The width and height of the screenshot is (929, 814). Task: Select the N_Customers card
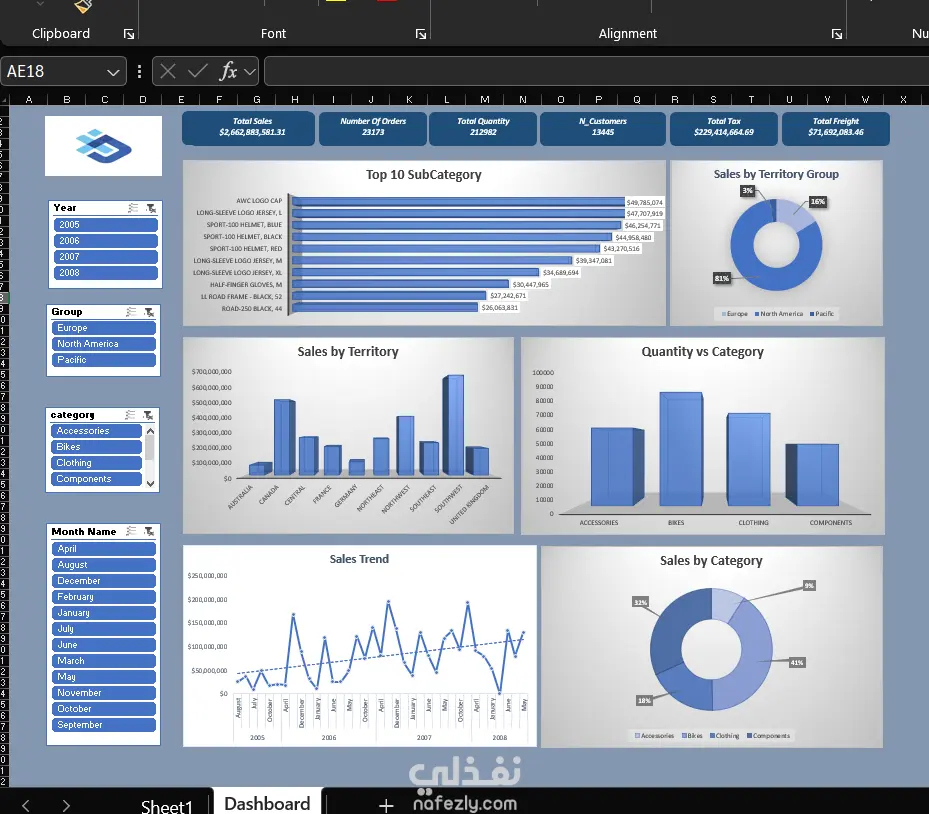(x=603, y=128)
